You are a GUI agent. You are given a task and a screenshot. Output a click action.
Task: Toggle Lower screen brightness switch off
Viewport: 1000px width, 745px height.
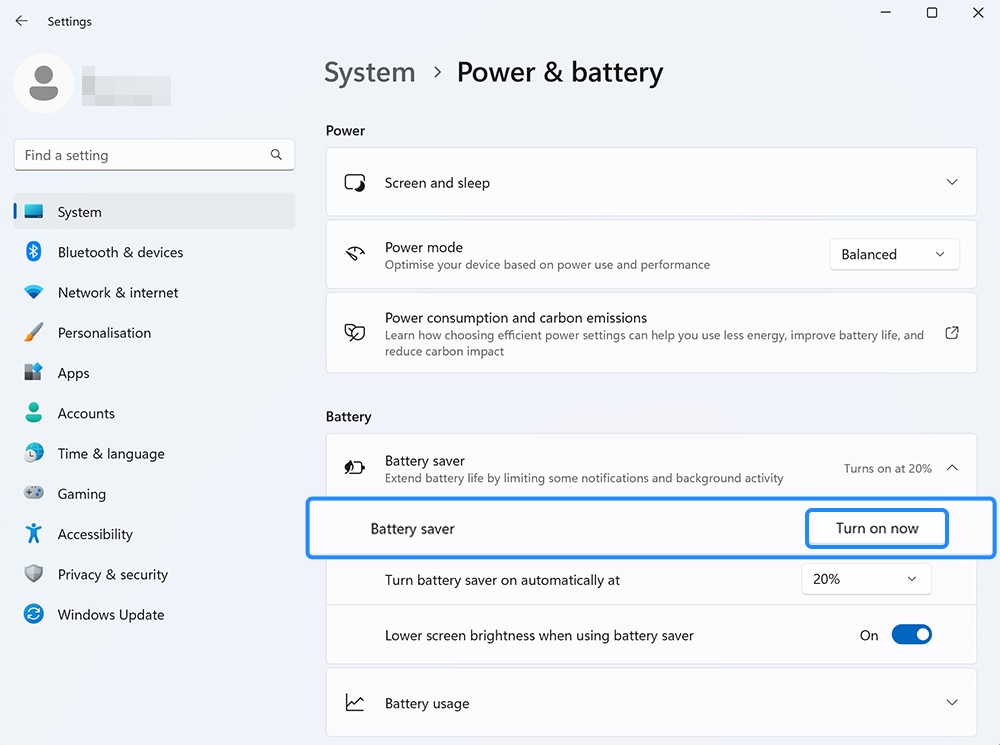(911, 635)
